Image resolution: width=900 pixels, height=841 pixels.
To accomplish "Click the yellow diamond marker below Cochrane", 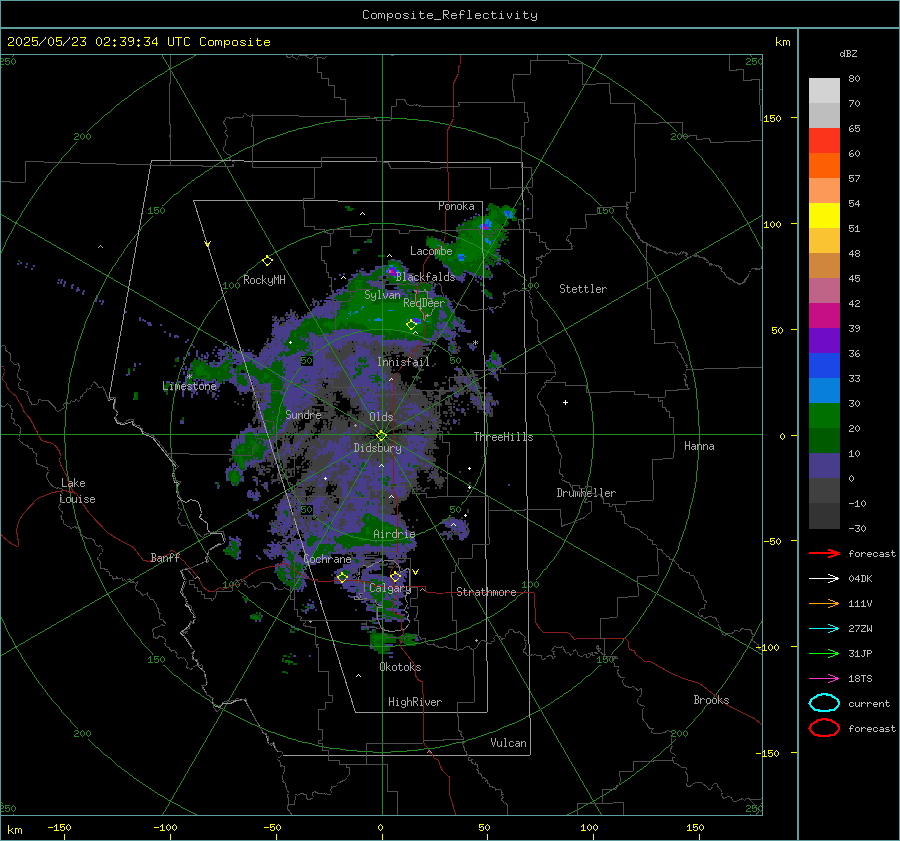I will pos(342,577).
